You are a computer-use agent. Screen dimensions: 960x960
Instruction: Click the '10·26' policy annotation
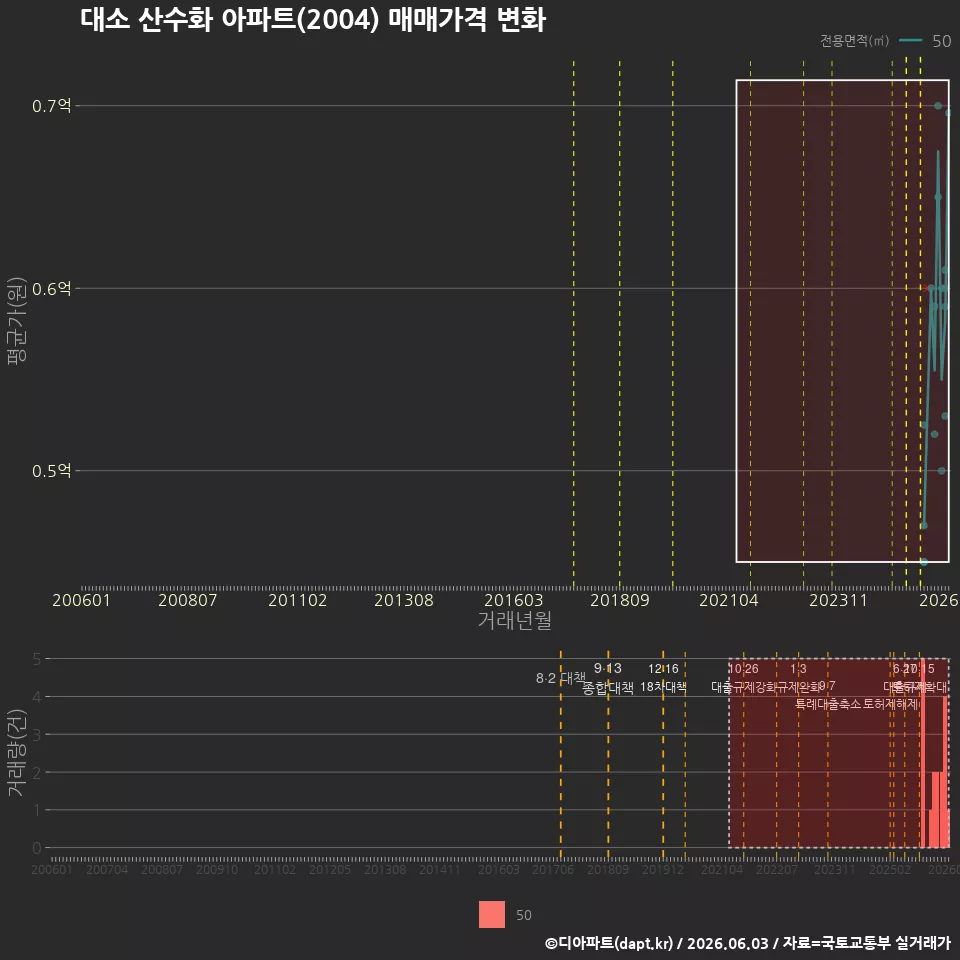744,669
